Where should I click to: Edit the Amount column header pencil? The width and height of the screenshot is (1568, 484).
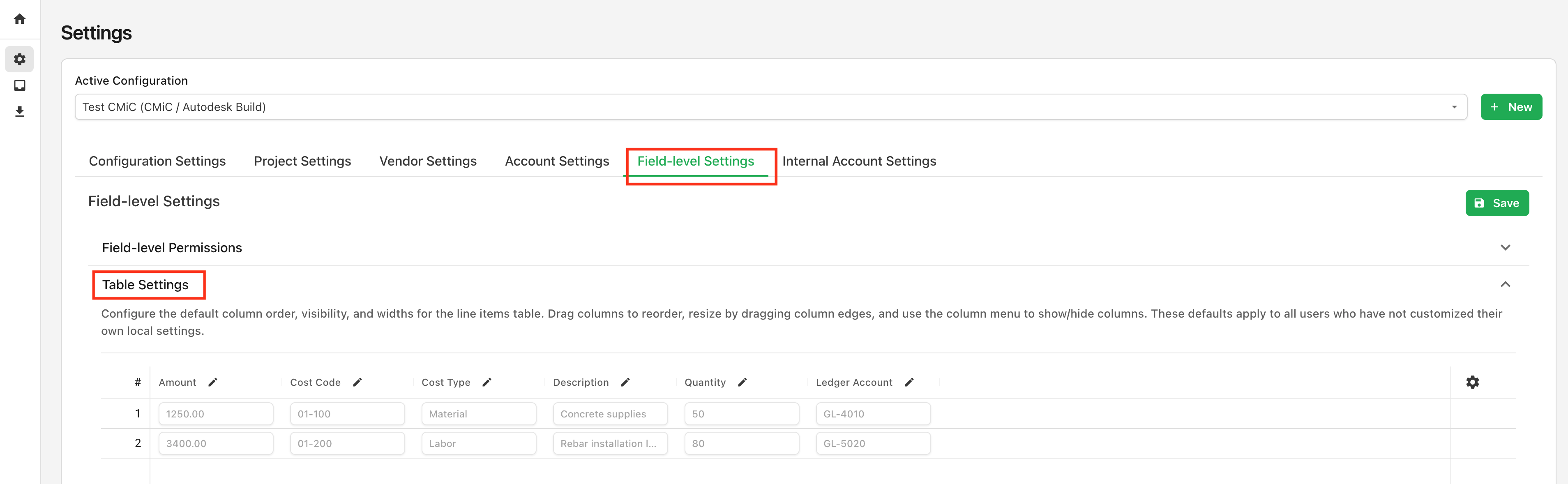click(212, 383)
